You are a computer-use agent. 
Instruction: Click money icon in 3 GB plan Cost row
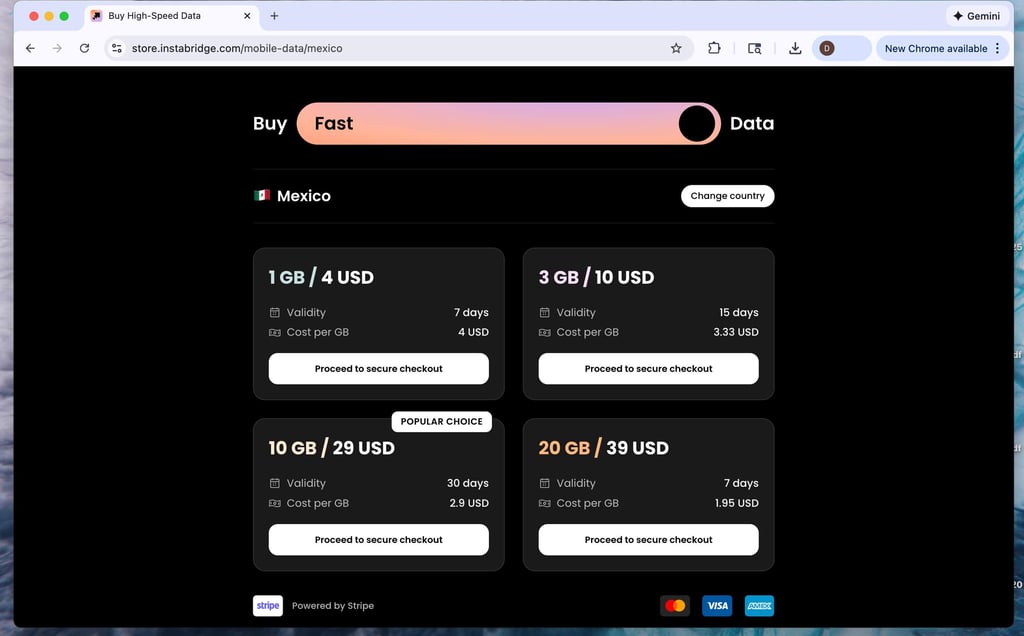click(545, 332)
